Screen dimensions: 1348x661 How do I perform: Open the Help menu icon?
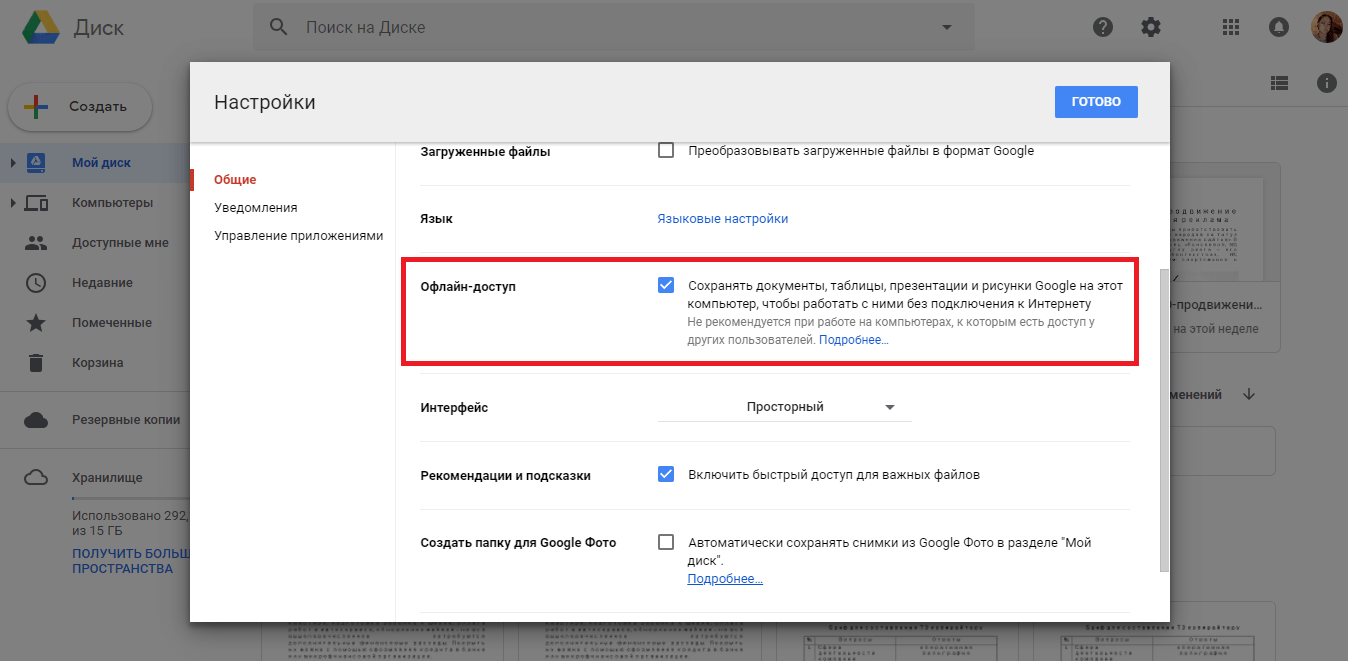coord(1102,27)
